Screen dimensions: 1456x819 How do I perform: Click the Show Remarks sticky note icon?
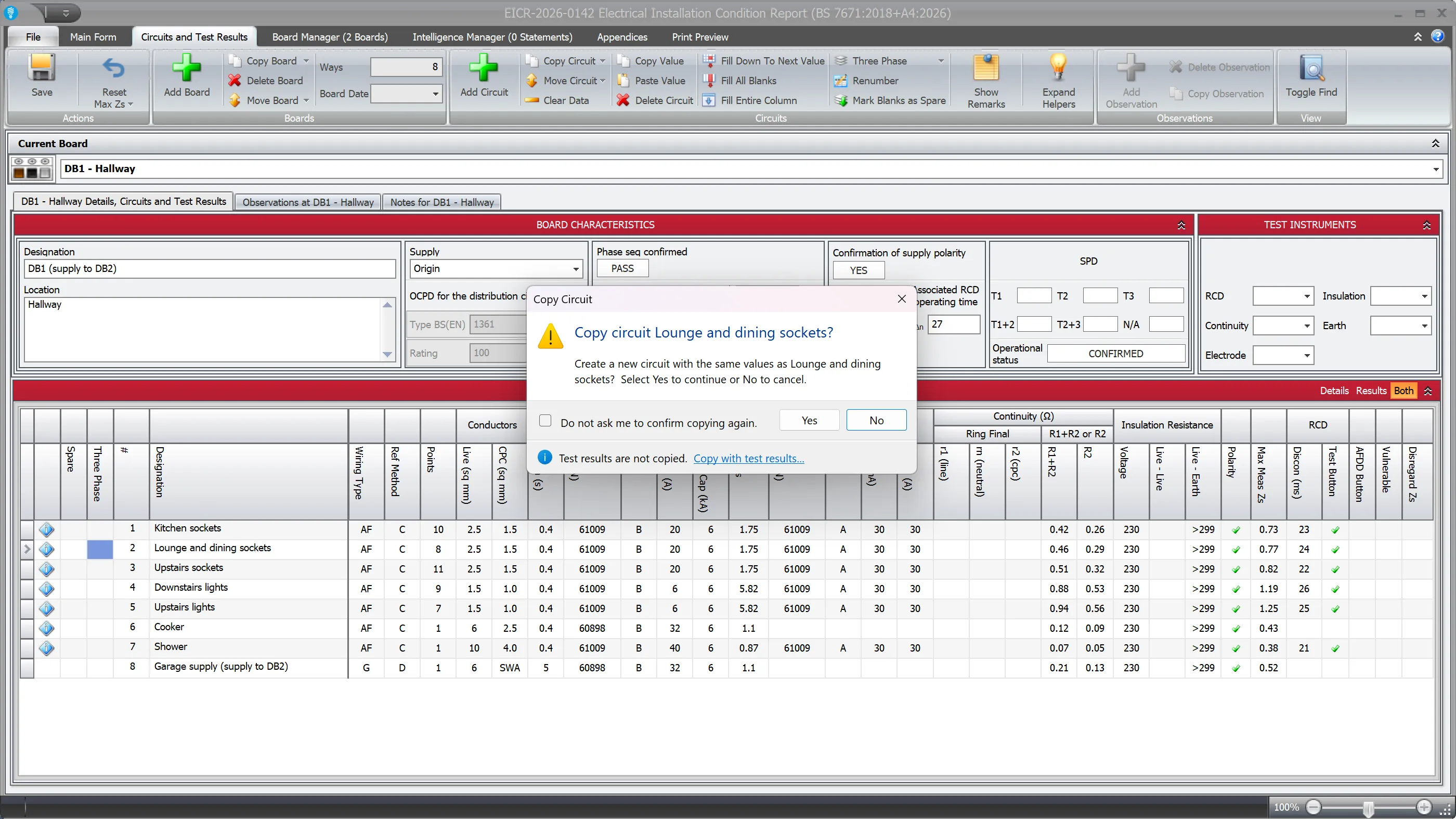(986, 68)
